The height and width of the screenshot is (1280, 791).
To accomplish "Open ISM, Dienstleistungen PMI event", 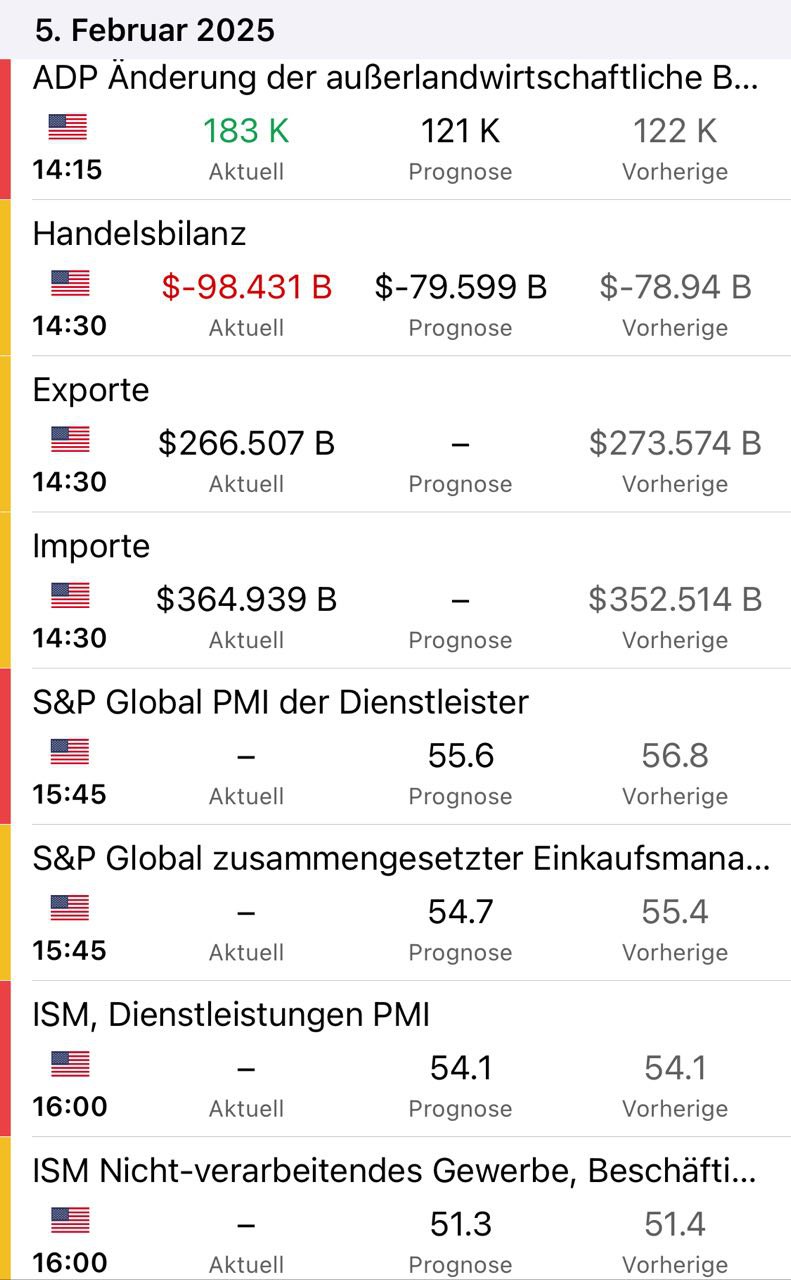I will [231, 1015].
